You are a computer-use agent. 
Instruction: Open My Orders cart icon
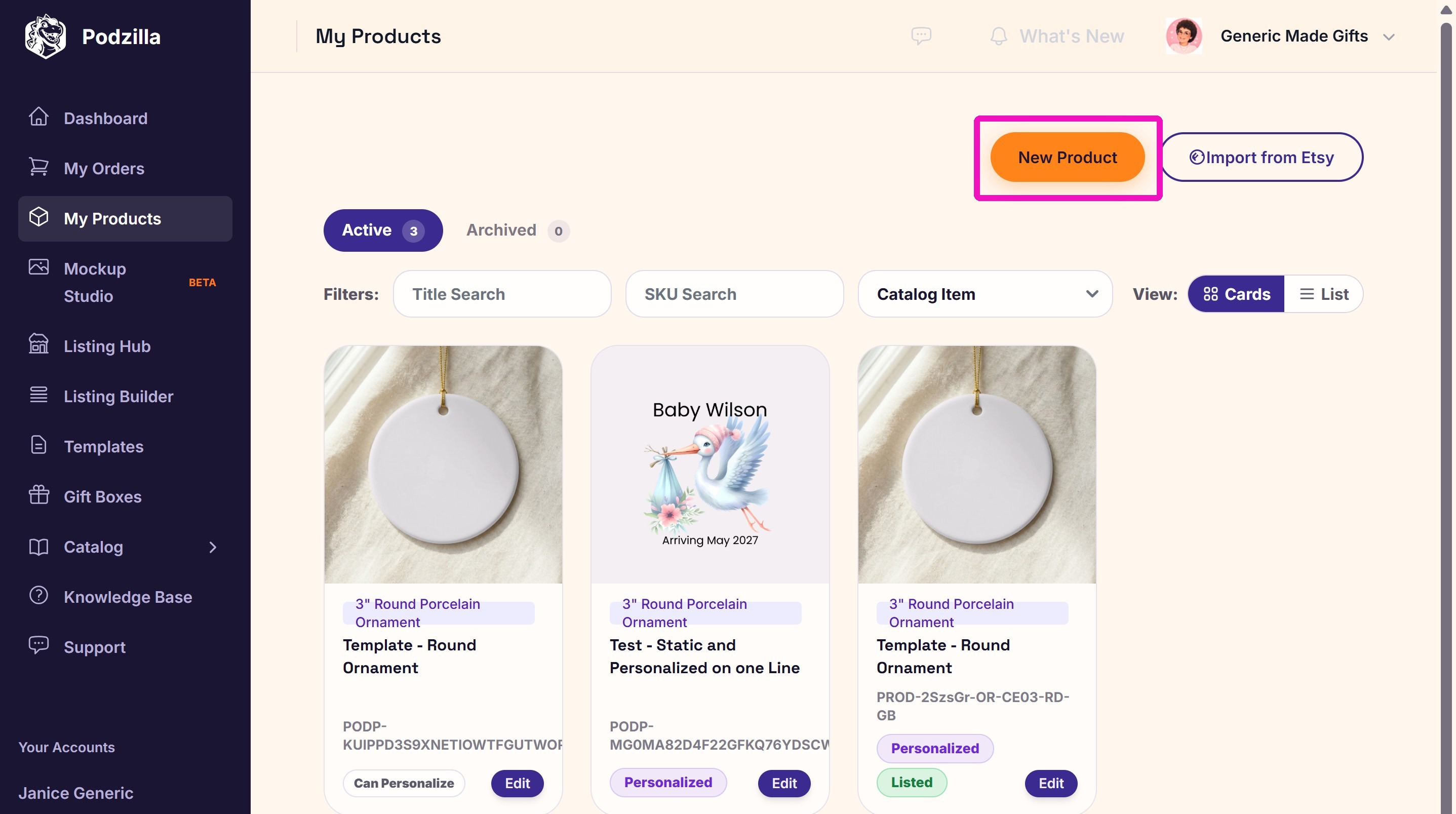(38, 167)
